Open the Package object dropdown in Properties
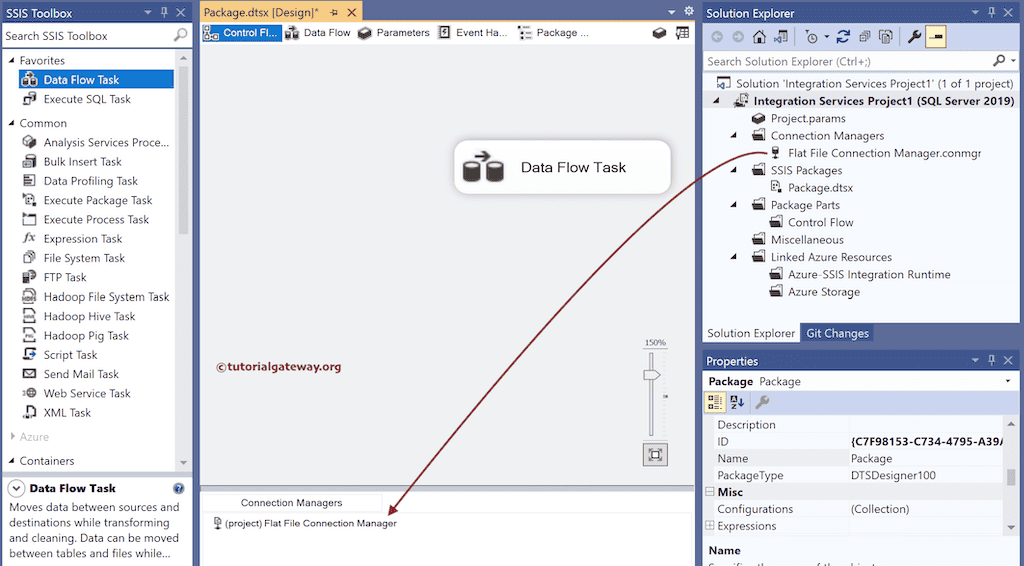This screenshot has width=1024, height=566. click(x=1008, y=381)
